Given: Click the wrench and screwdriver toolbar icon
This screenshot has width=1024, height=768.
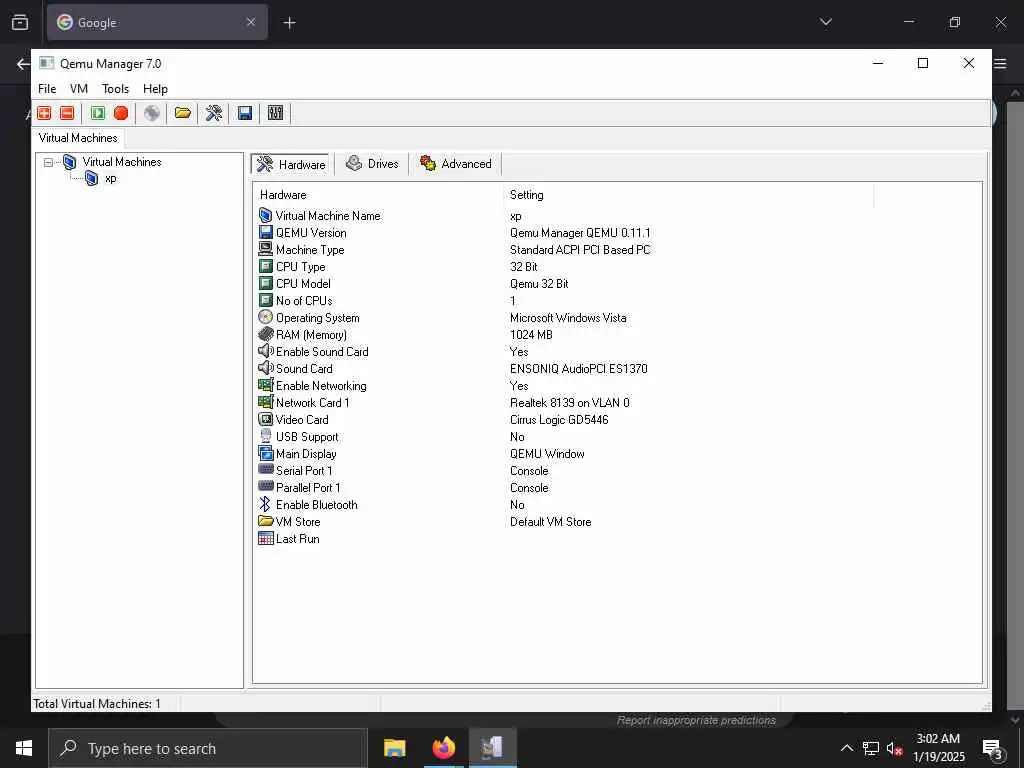Looking at the screenshot, I should coord(214,113).
